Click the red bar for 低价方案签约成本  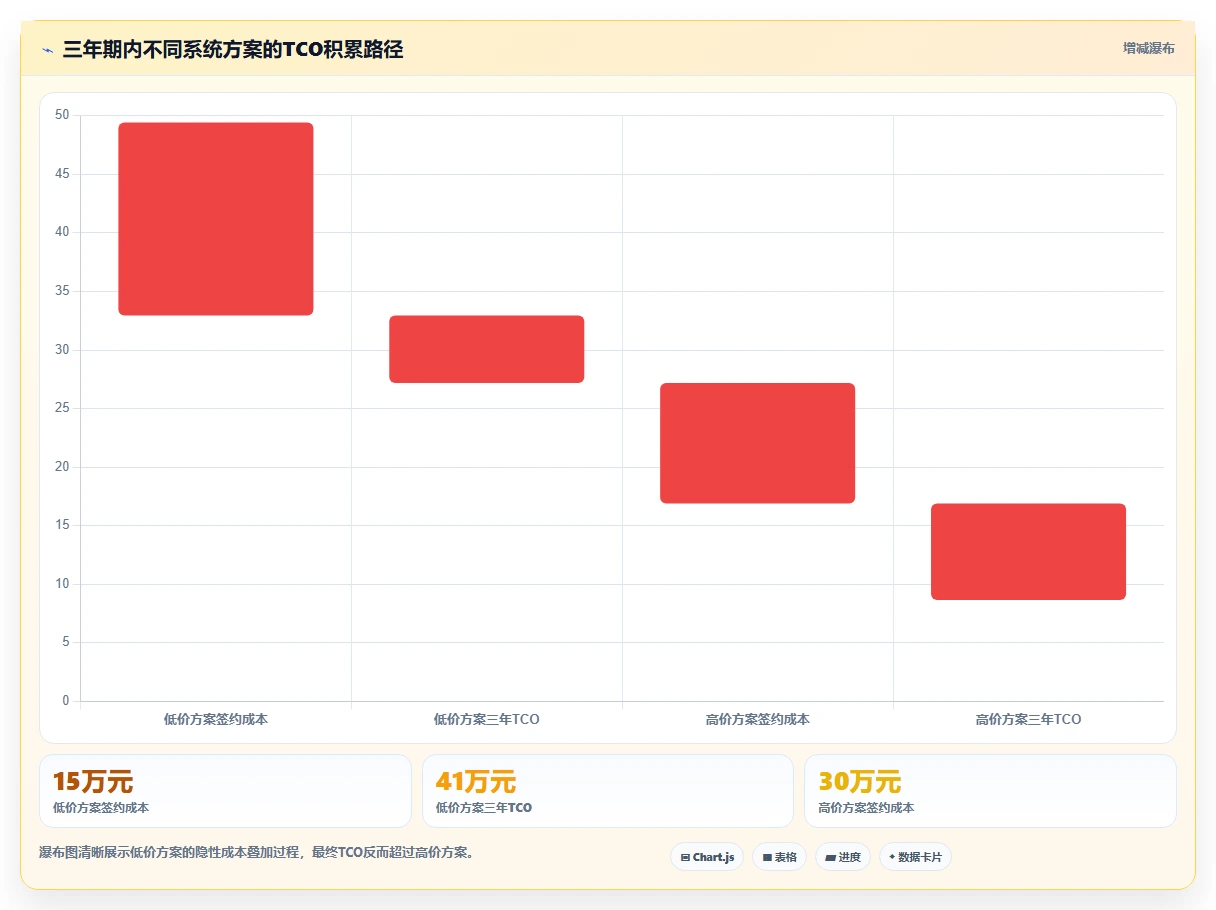(216, 219)
